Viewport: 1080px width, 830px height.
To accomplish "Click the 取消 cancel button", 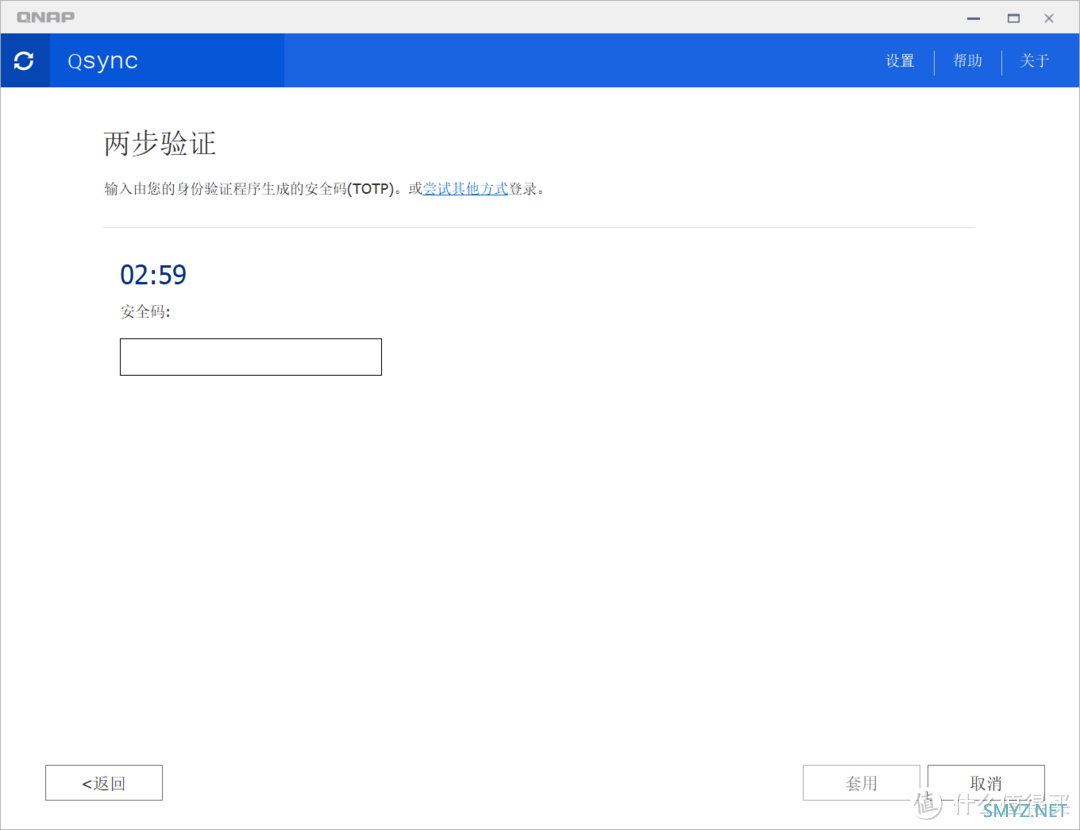I will (x=986, y=783).
